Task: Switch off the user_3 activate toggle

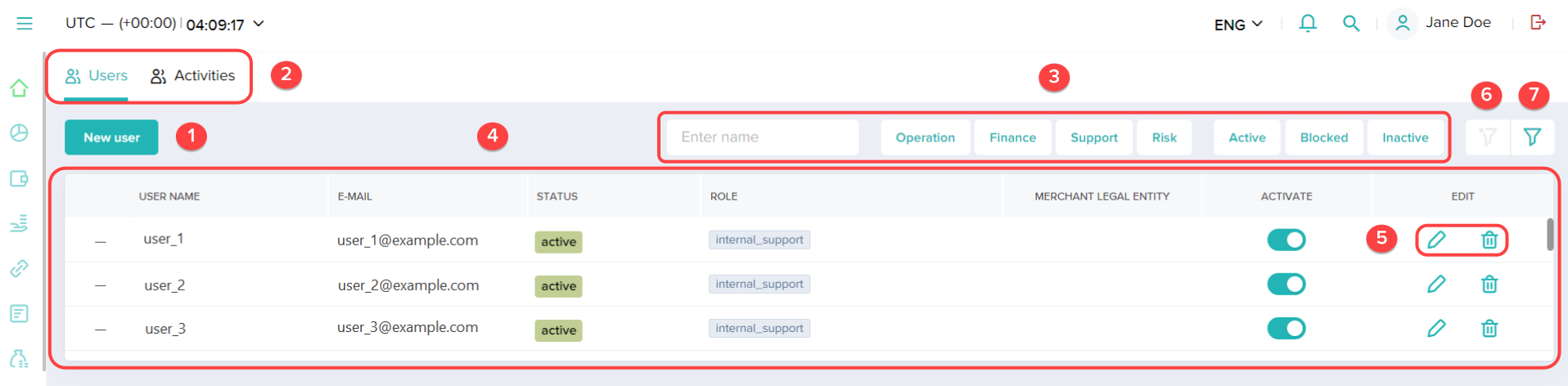Action: click(x=1286, y=329)
